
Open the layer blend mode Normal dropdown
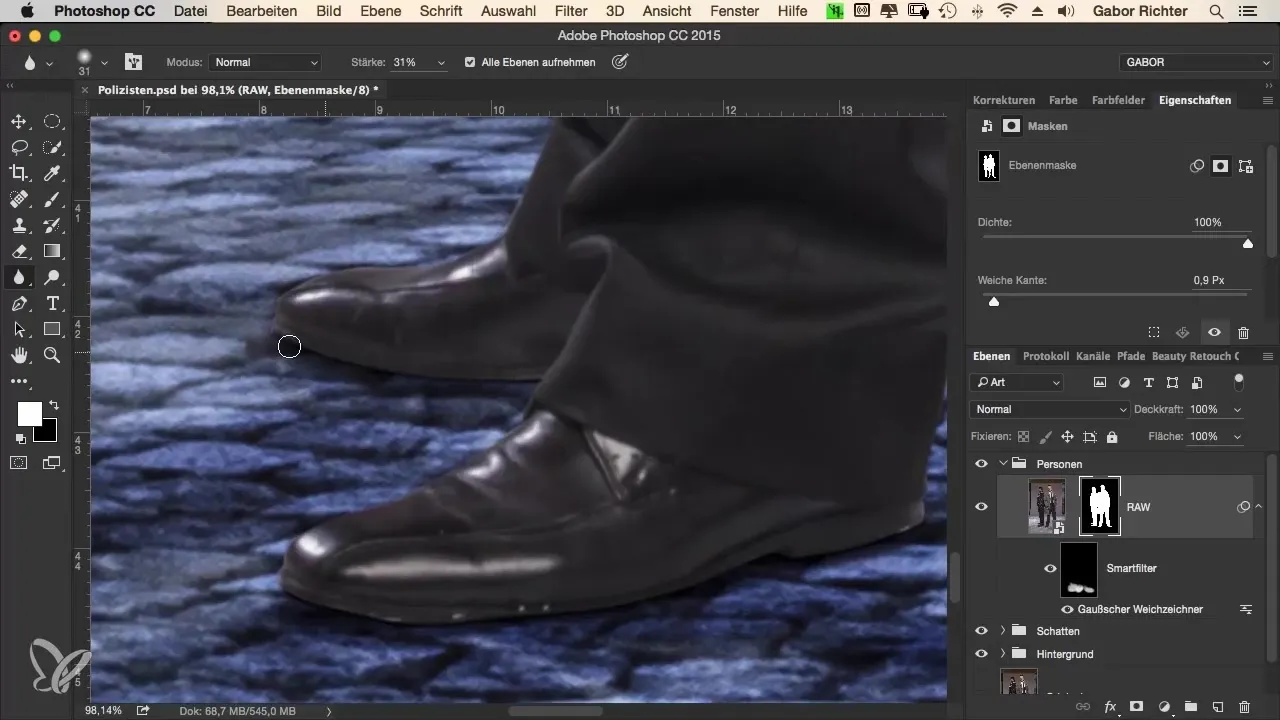tap(1050, 409)
